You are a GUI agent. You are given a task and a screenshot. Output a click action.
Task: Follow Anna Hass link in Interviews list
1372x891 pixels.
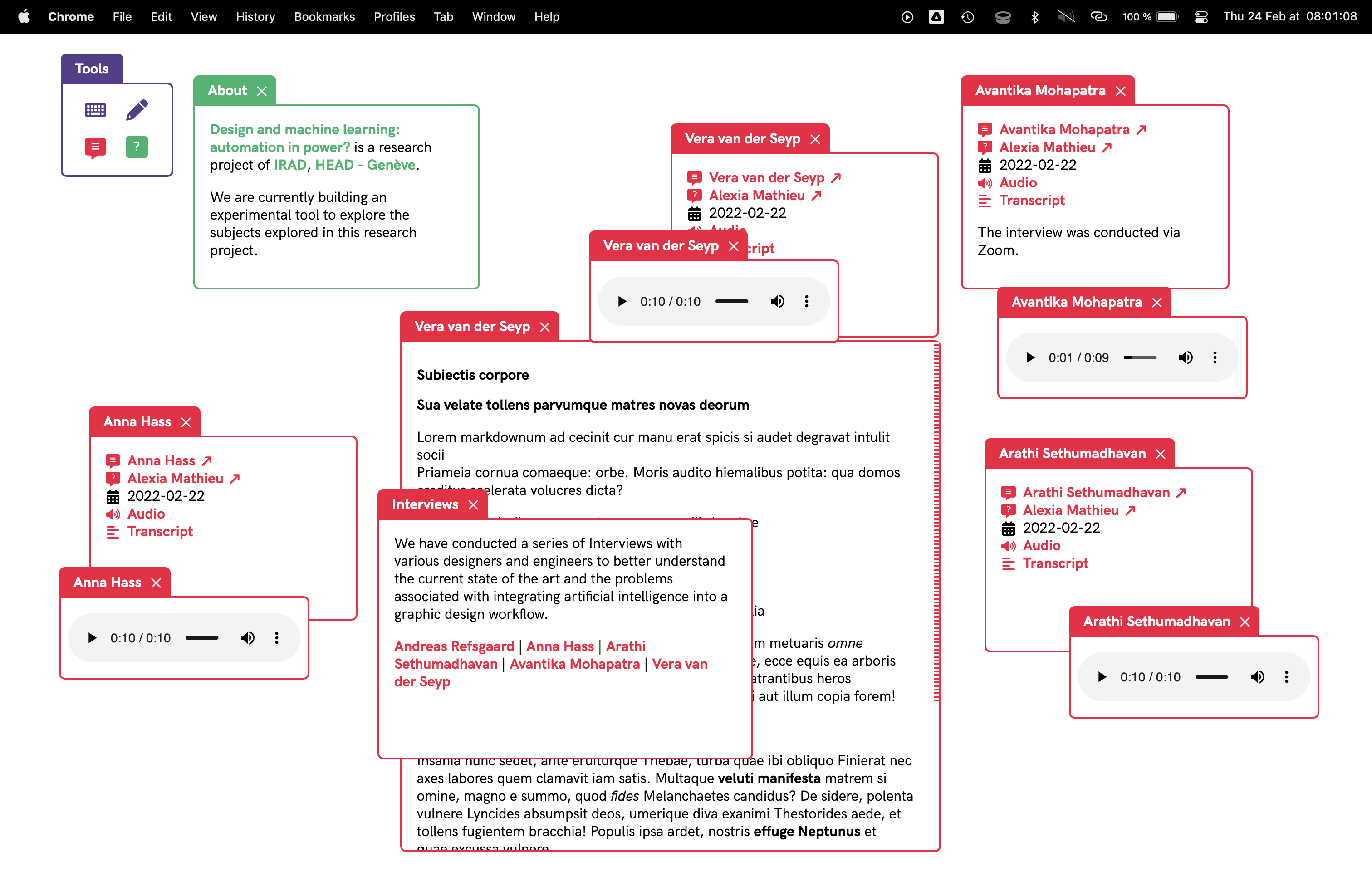coord(560,646)
